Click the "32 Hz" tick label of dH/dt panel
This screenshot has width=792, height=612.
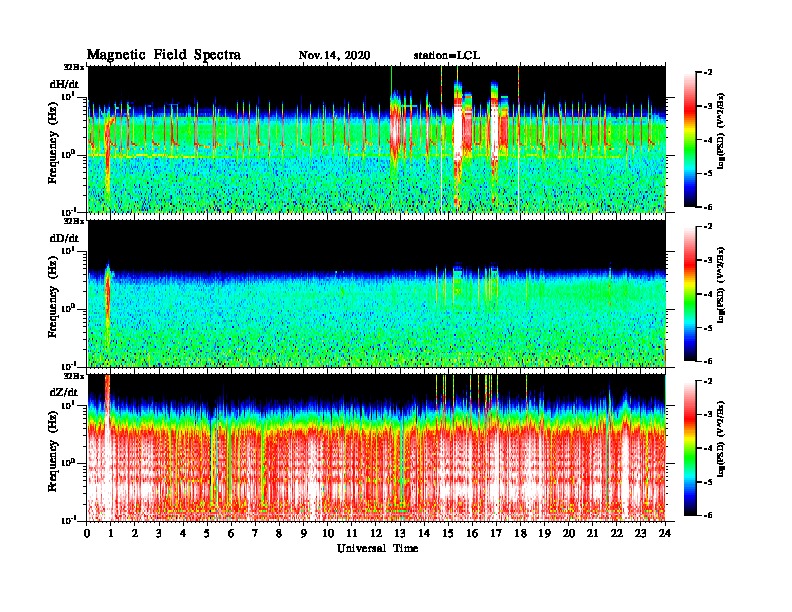click(x=74, y=67)
